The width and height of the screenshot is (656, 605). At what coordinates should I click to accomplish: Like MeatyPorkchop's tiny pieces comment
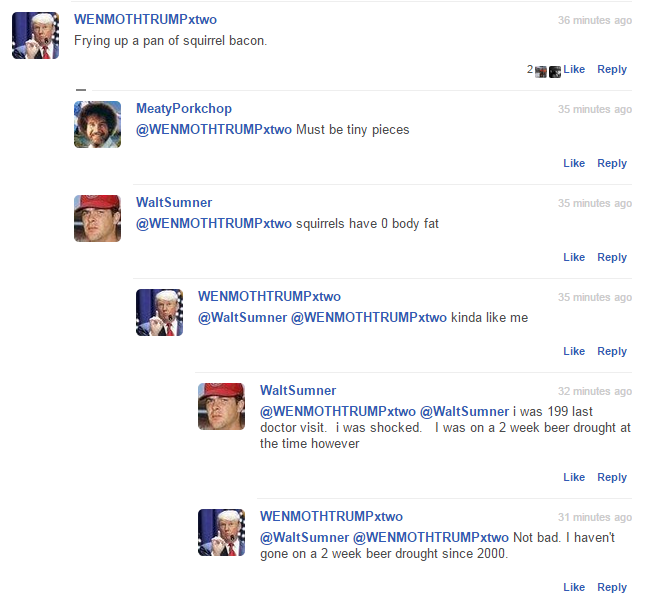[574, 163]
